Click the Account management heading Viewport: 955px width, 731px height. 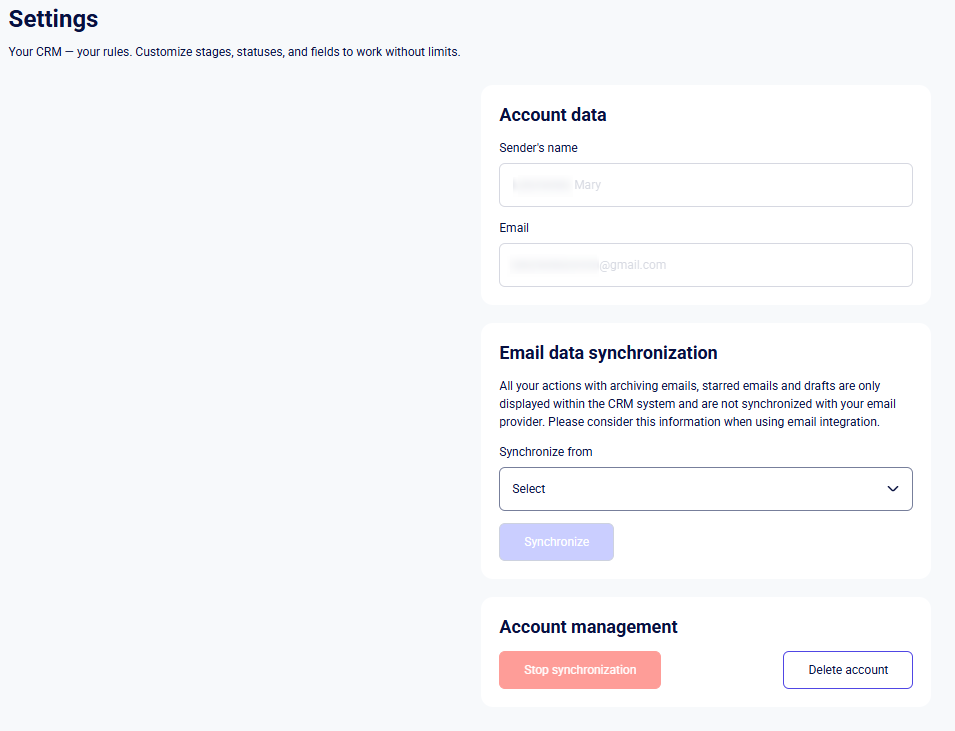click(588, 627)
